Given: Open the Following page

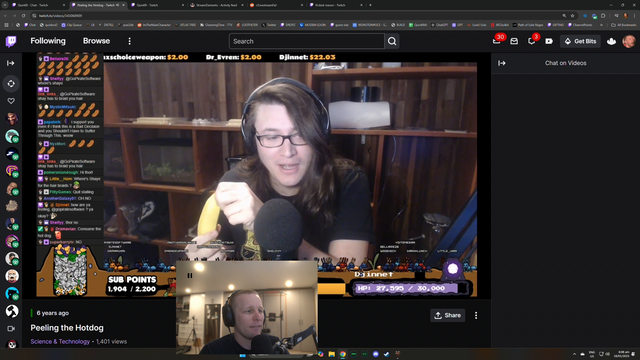Looking at the screenshot, I should pyautogui.click(x=48, y=41).
